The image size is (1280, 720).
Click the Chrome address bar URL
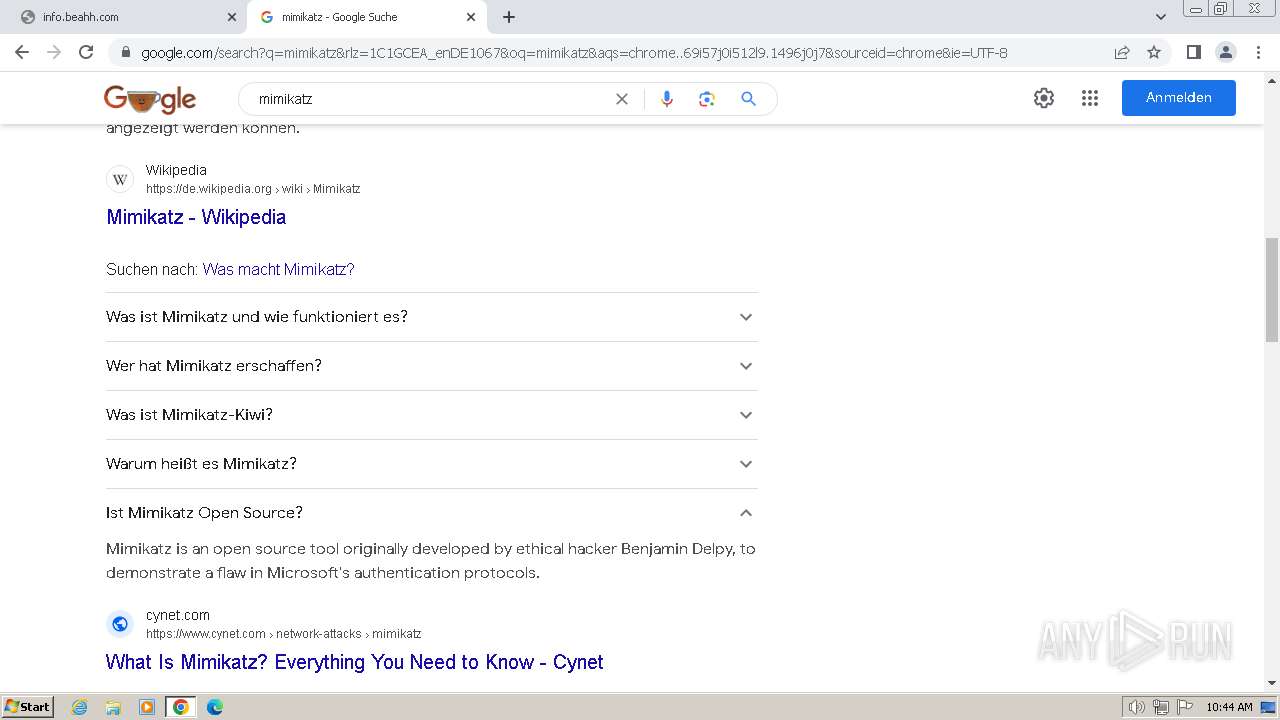574,53
